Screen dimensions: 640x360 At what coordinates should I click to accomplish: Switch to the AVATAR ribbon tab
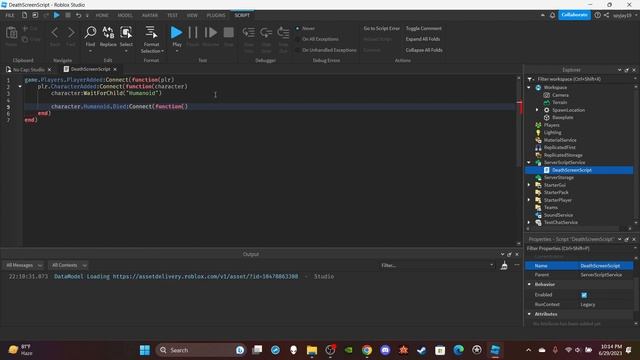[150, 15]
